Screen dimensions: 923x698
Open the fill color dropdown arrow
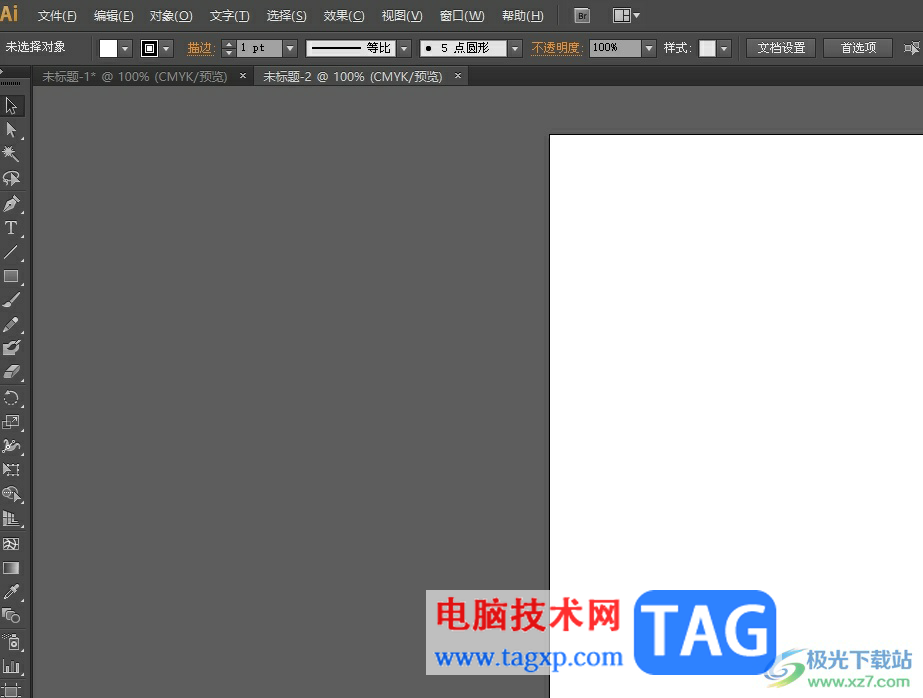click(125, 48)
